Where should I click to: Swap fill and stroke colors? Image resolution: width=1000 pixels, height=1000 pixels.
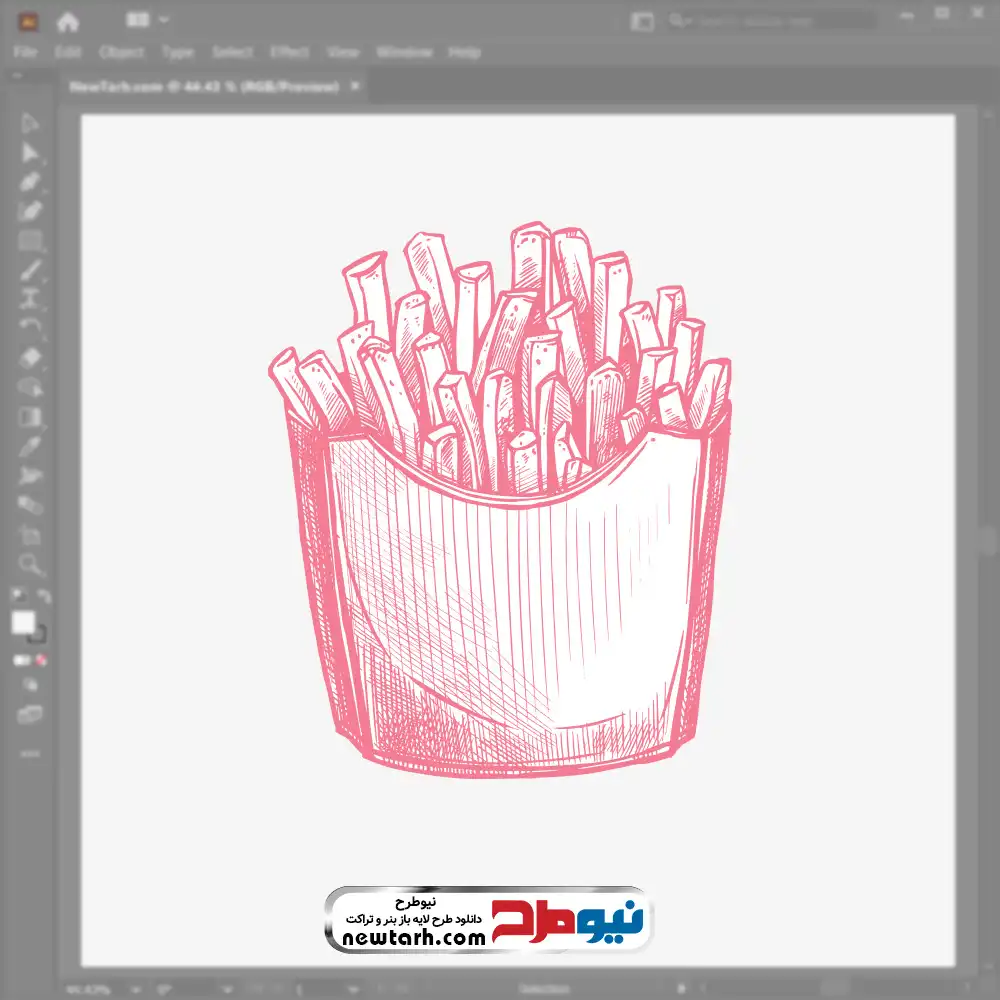pyautogui.click(x=44, y=596)
